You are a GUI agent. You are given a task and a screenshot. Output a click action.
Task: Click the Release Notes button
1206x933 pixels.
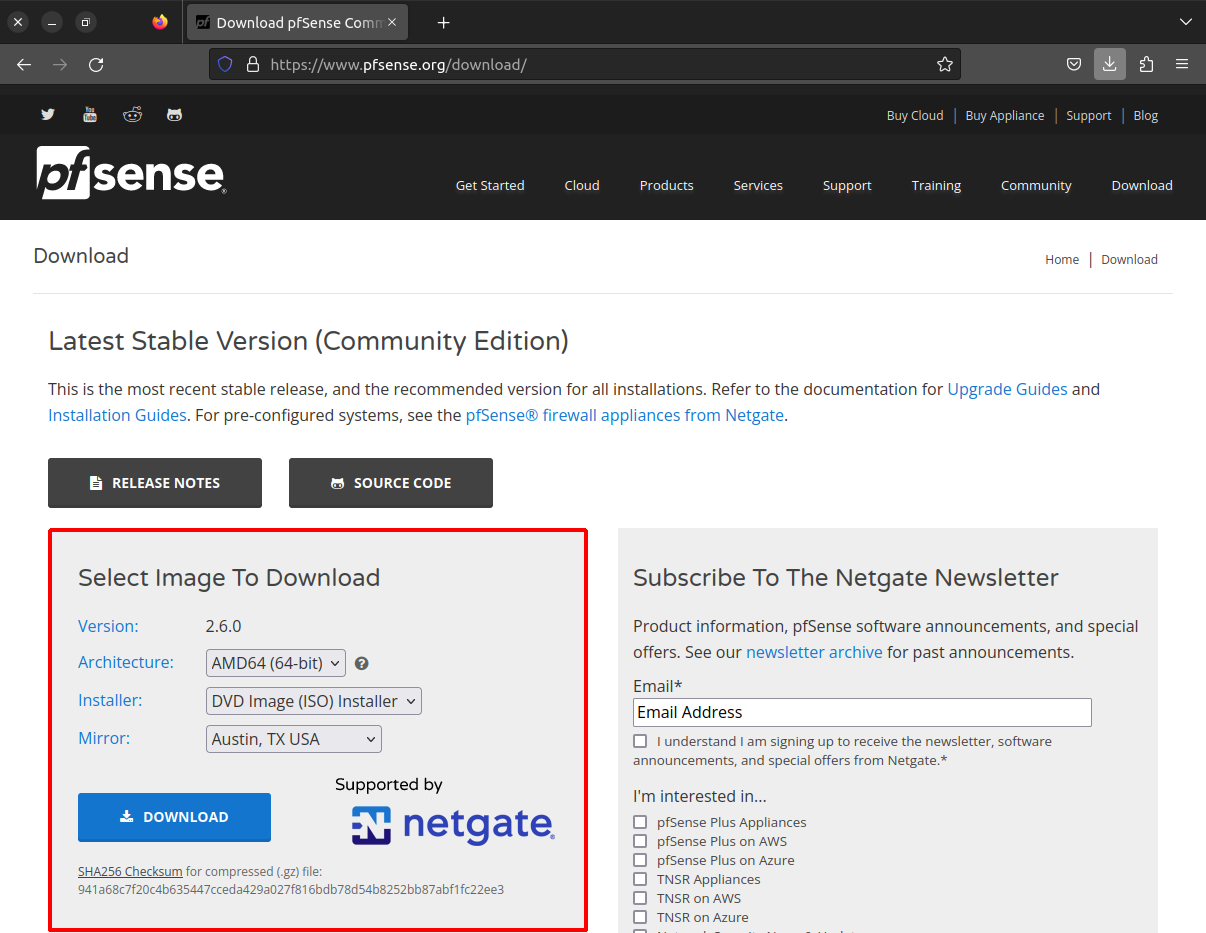click(x=155, y=483)
